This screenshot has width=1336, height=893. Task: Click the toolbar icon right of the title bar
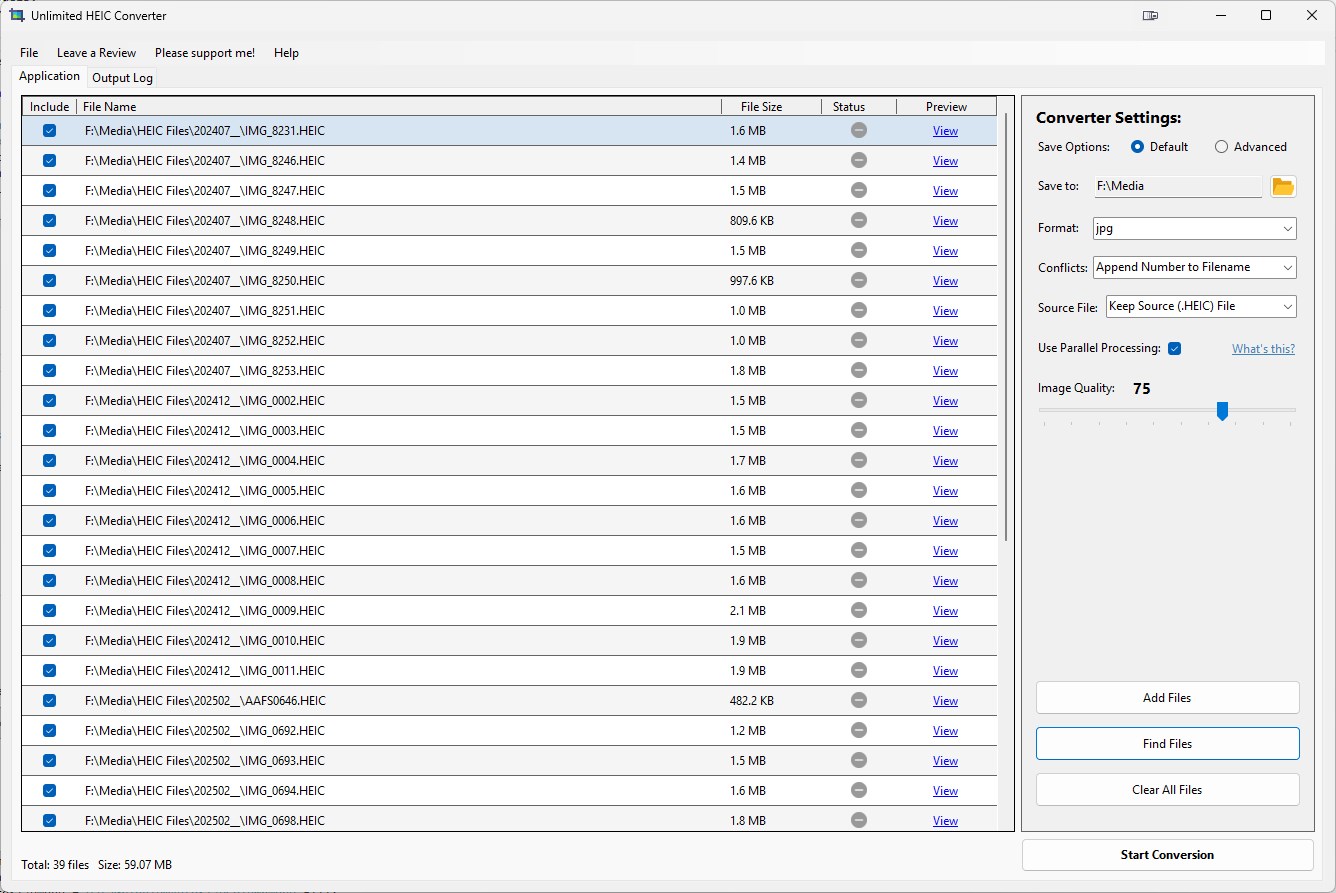pos(1150,15)
